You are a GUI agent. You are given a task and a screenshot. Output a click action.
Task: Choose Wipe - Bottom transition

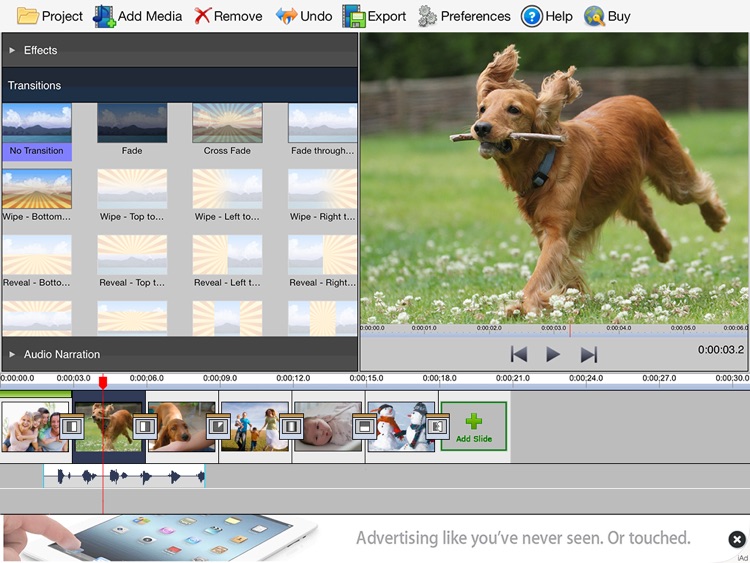click(x=37, y=196)
